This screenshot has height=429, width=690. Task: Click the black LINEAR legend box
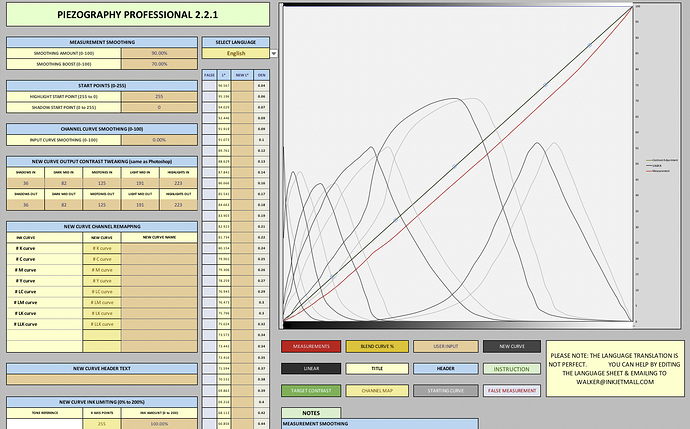[x=311, y=369]
